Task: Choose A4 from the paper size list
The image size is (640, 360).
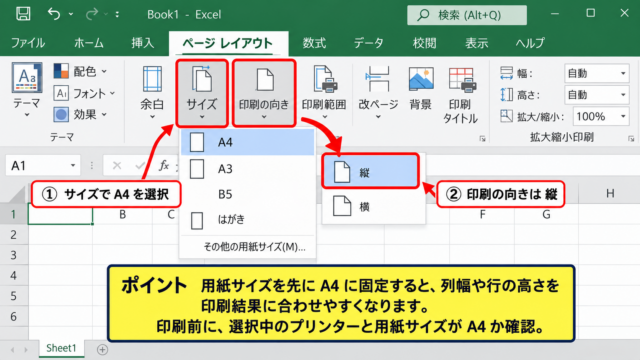Action: pos(248,142)
